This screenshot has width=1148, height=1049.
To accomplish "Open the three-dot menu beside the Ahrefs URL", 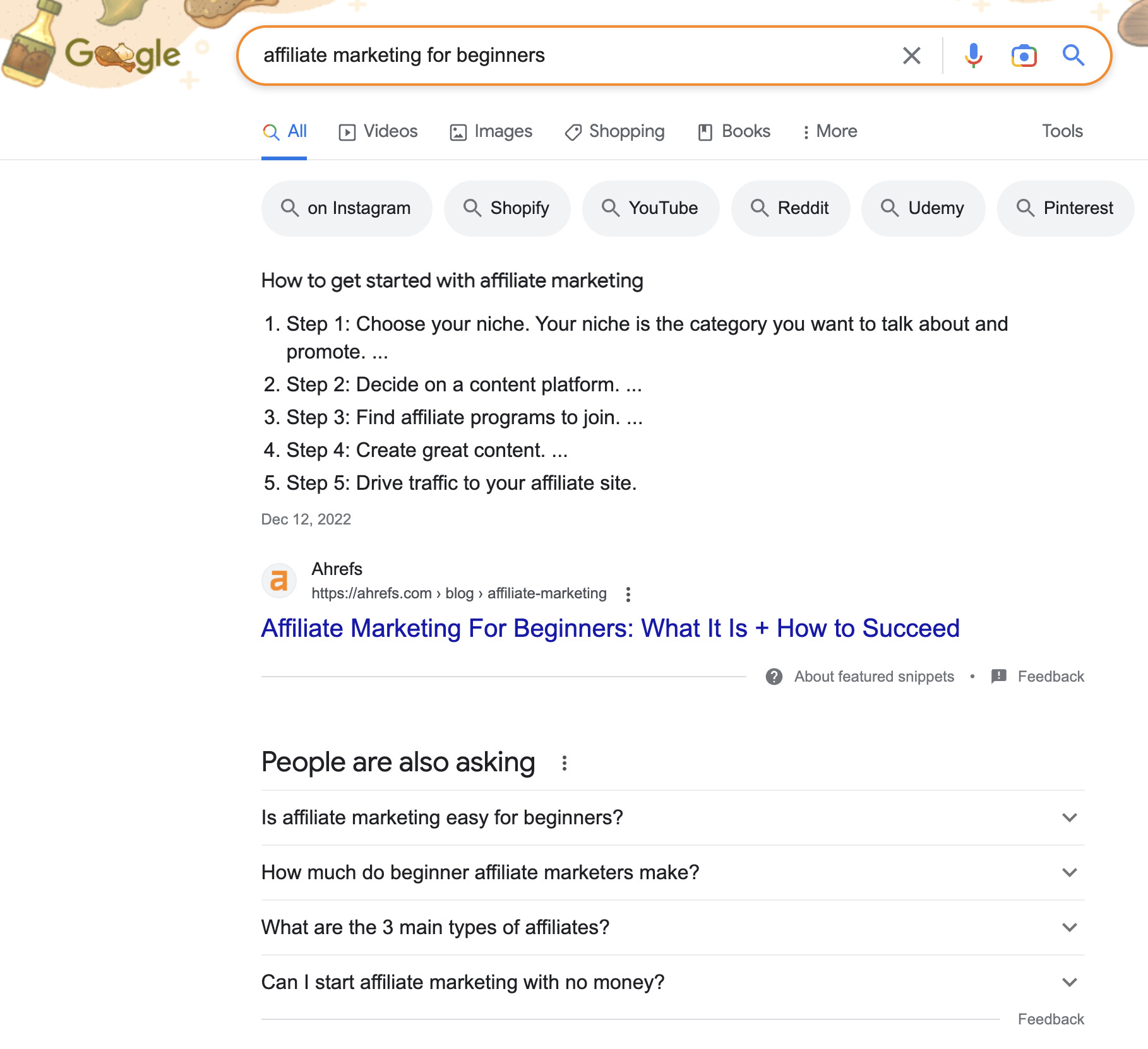I will tap(628, 594).
